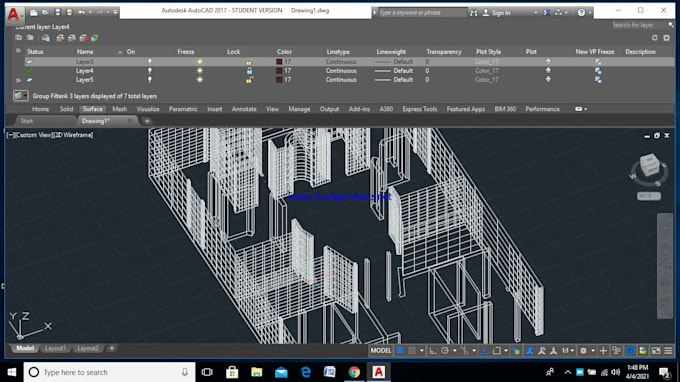Switch to the Home ribbon tab

[x=40, y=109]
